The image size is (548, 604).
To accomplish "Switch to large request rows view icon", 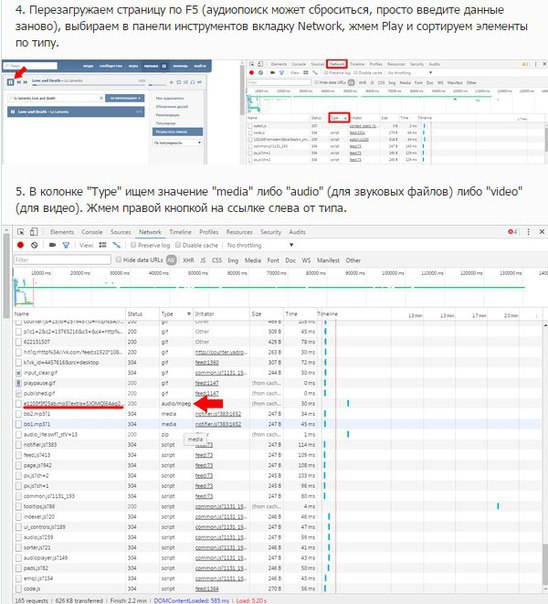I will coord(102,245).
